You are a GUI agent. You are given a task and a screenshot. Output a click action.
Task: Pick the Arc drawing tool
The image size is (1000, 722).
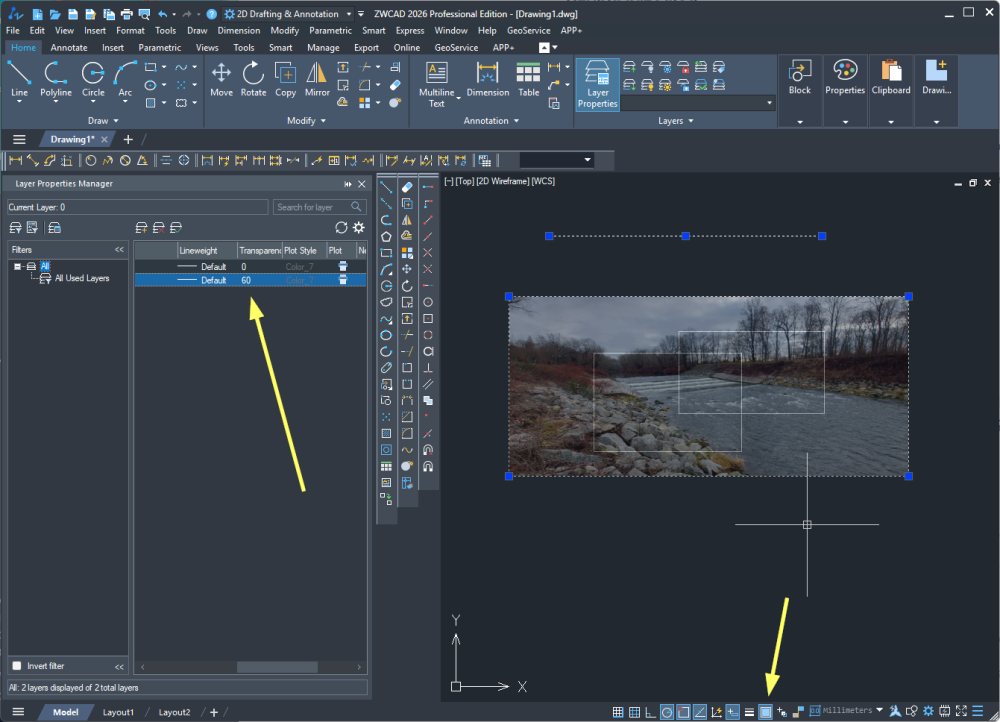coord(126,80)
